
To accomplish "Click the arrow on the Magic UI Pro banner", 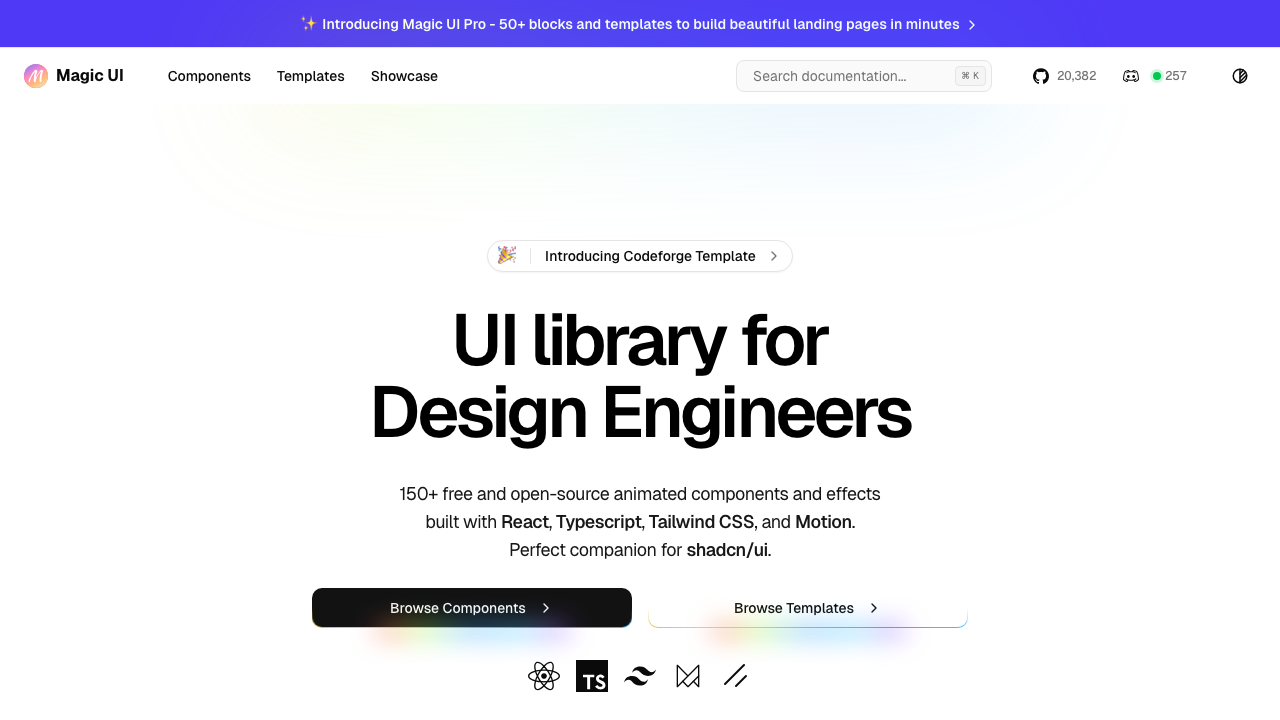I will [x=972, y=24].
